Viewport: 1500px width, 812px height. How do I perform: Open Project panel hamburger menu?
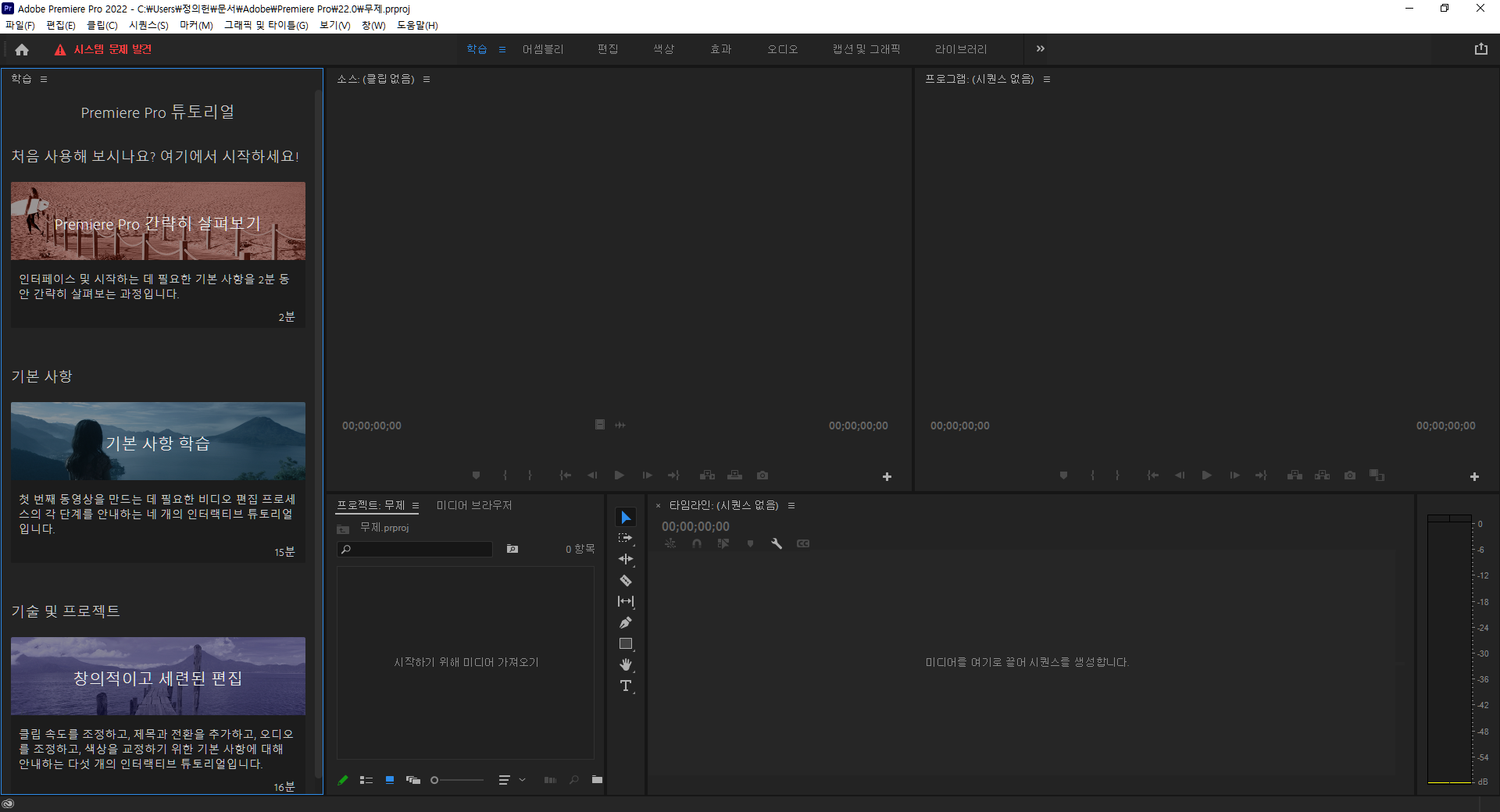[416, 505]
